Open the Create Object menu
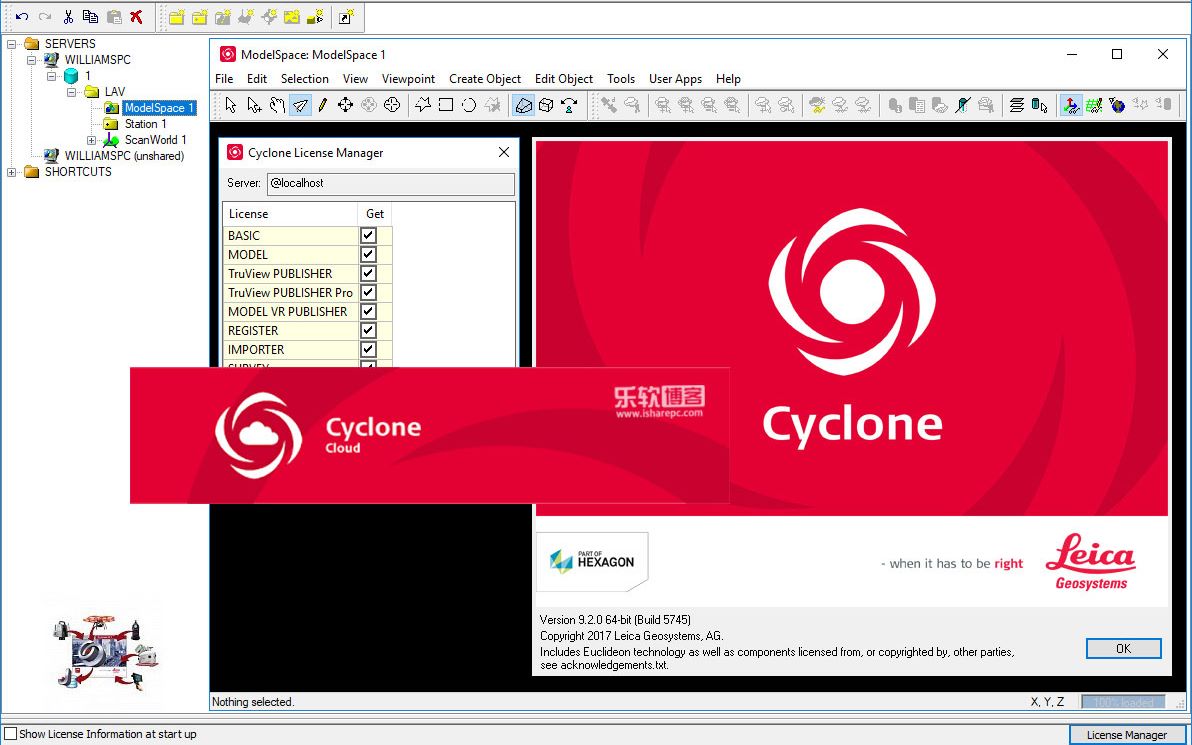1192x745 pixels. point(485,79)
